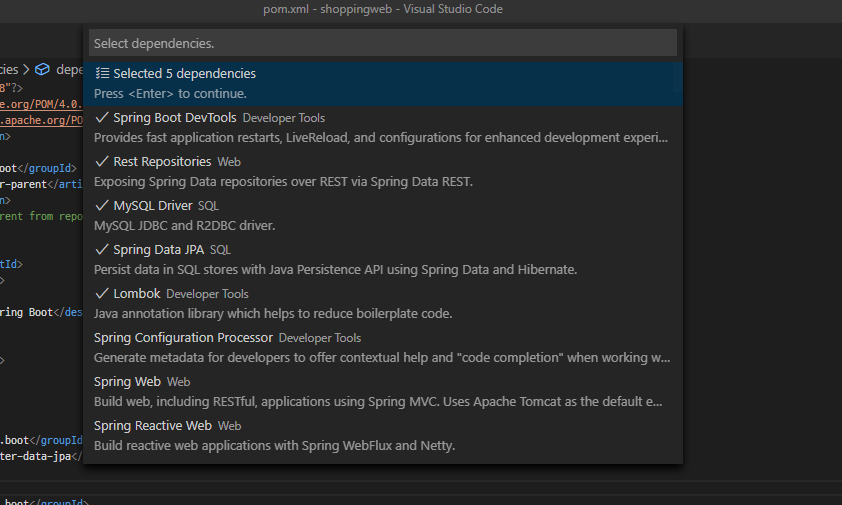Click the Press <Enter> to continue text
This screenshot has width=842, height=505.
(x=170, y=93)
